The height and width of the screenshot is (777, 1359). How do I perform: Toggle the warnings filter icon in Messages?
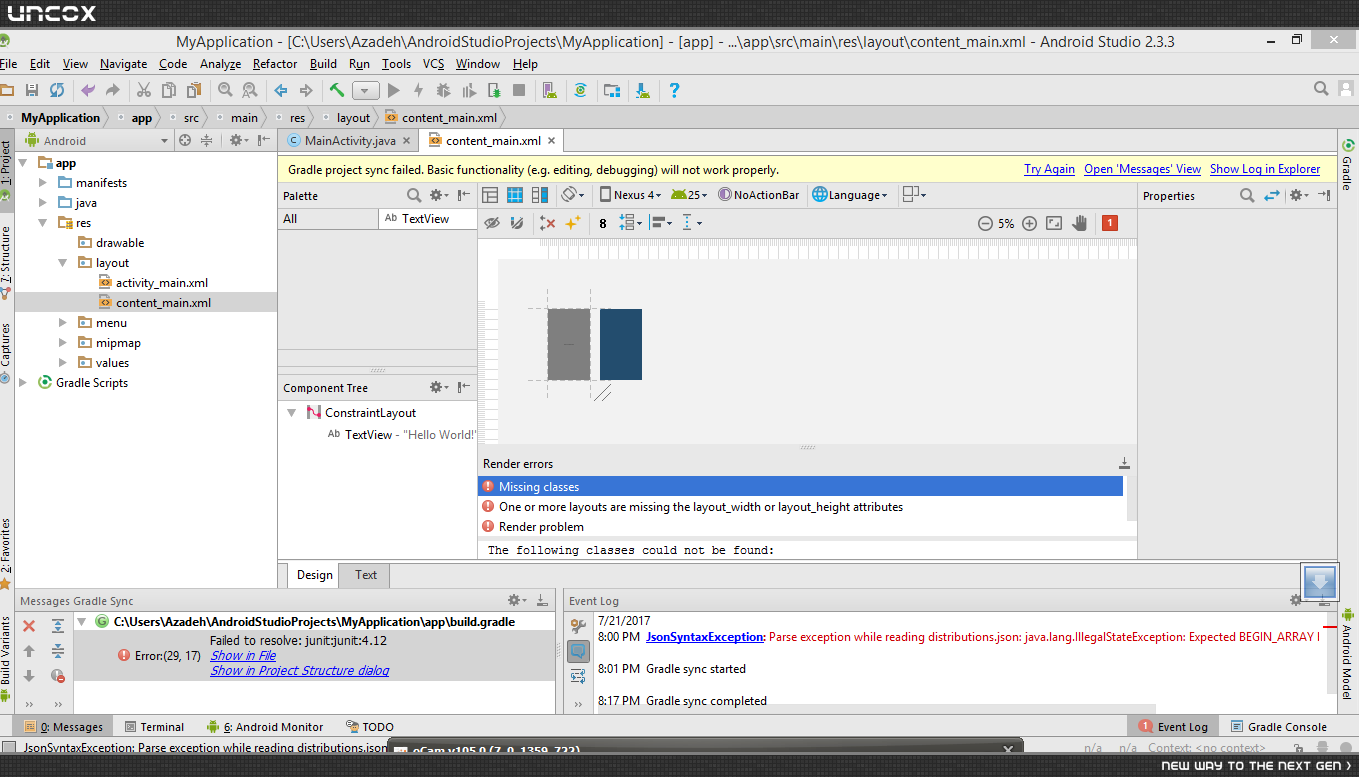click(58, 676)
